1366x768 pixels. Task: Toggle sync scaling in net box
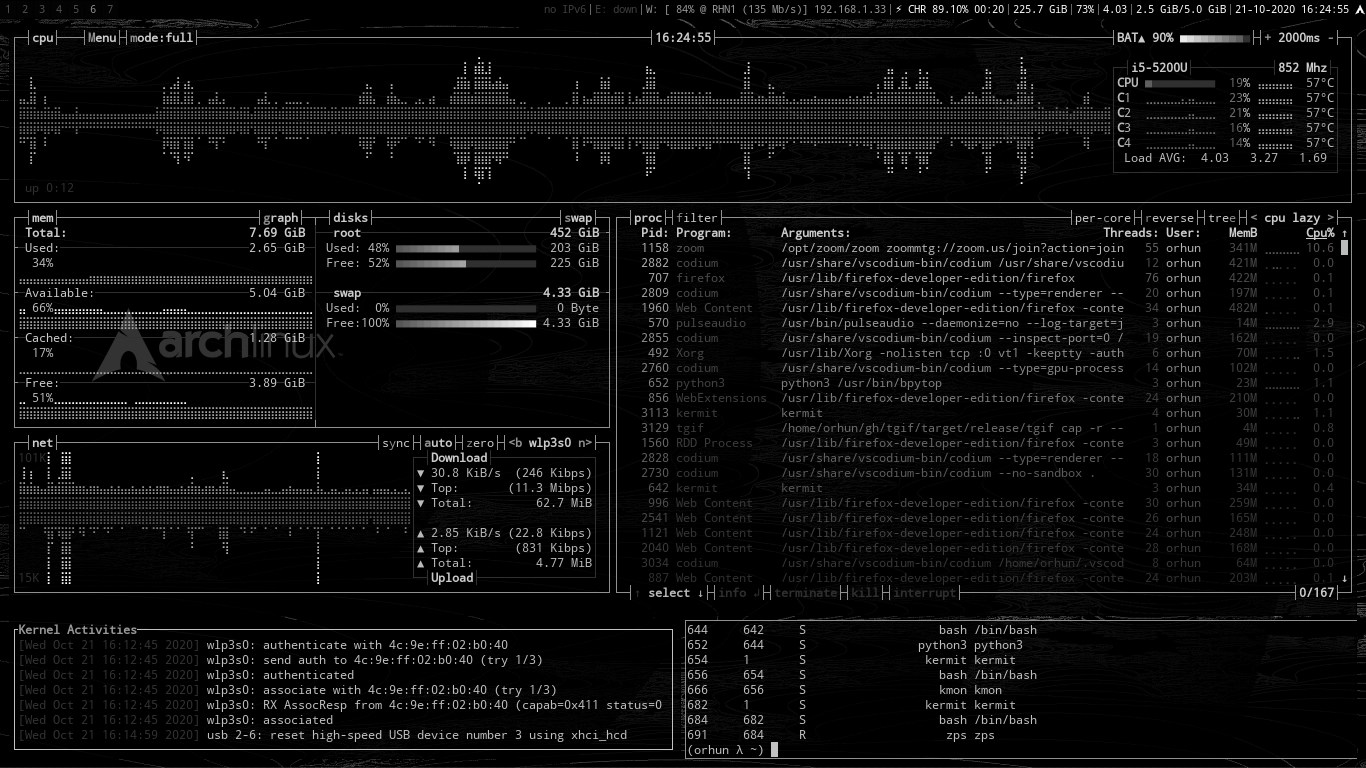point(396,443)
